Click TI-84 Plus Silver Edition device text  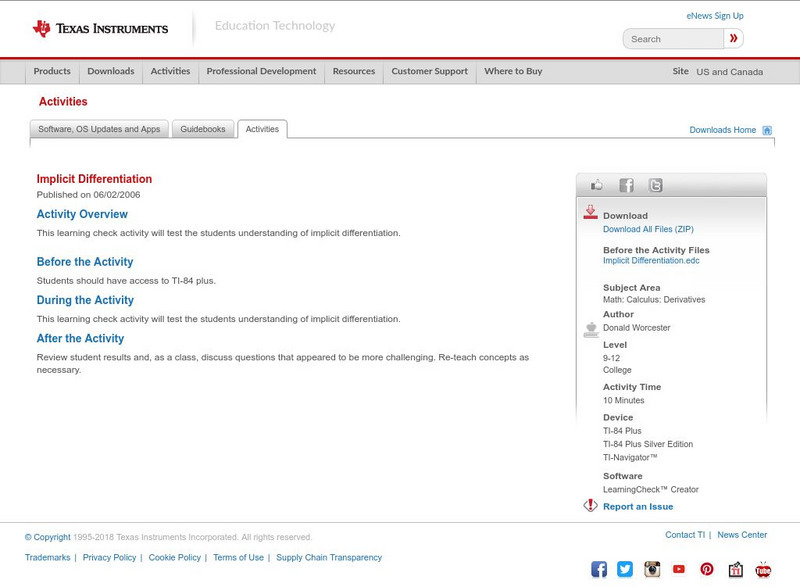[648, 444]
